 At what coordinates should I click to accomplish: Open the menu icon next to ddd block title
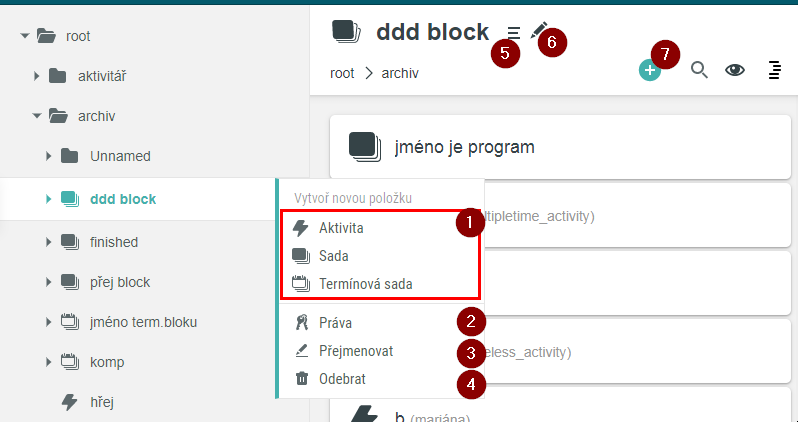coord(514,33)
